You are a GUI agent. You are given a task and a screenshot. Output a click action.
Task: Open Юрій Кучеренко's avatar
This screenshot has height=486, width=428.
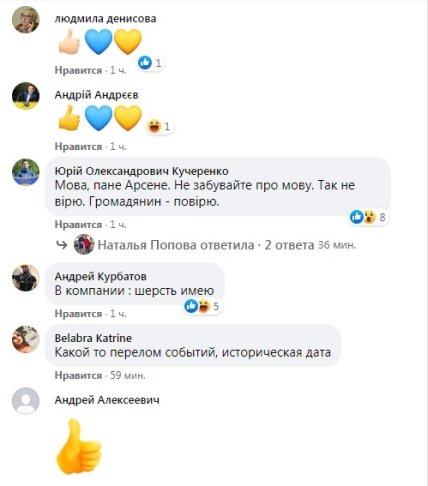tap(26, 172)
